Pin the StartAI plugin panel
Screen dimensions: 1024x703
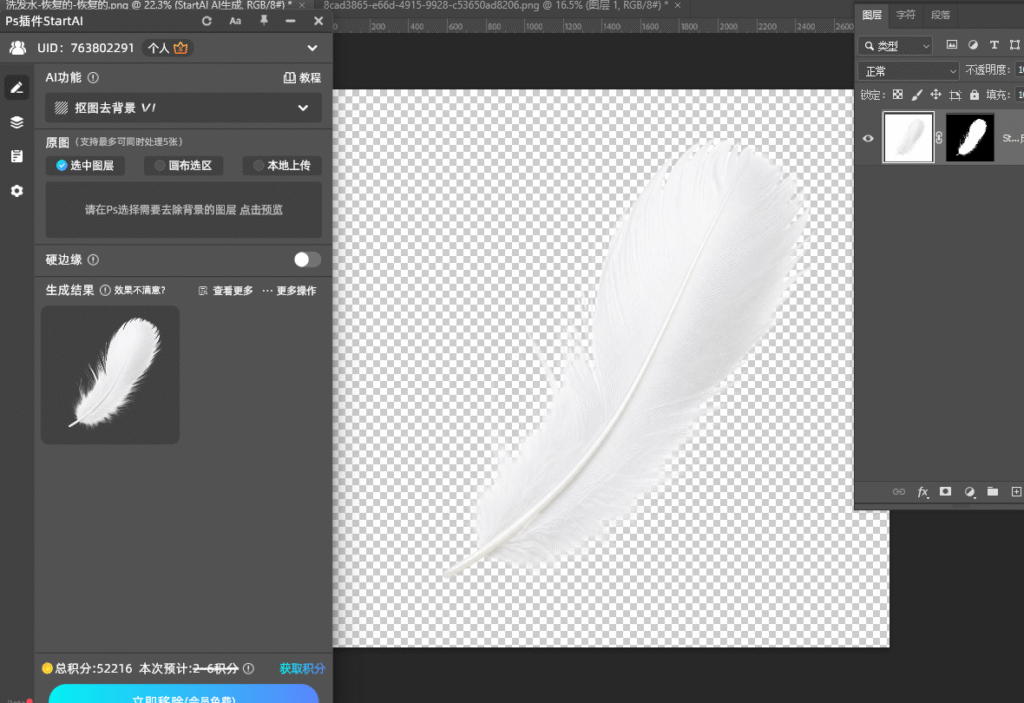264,21
